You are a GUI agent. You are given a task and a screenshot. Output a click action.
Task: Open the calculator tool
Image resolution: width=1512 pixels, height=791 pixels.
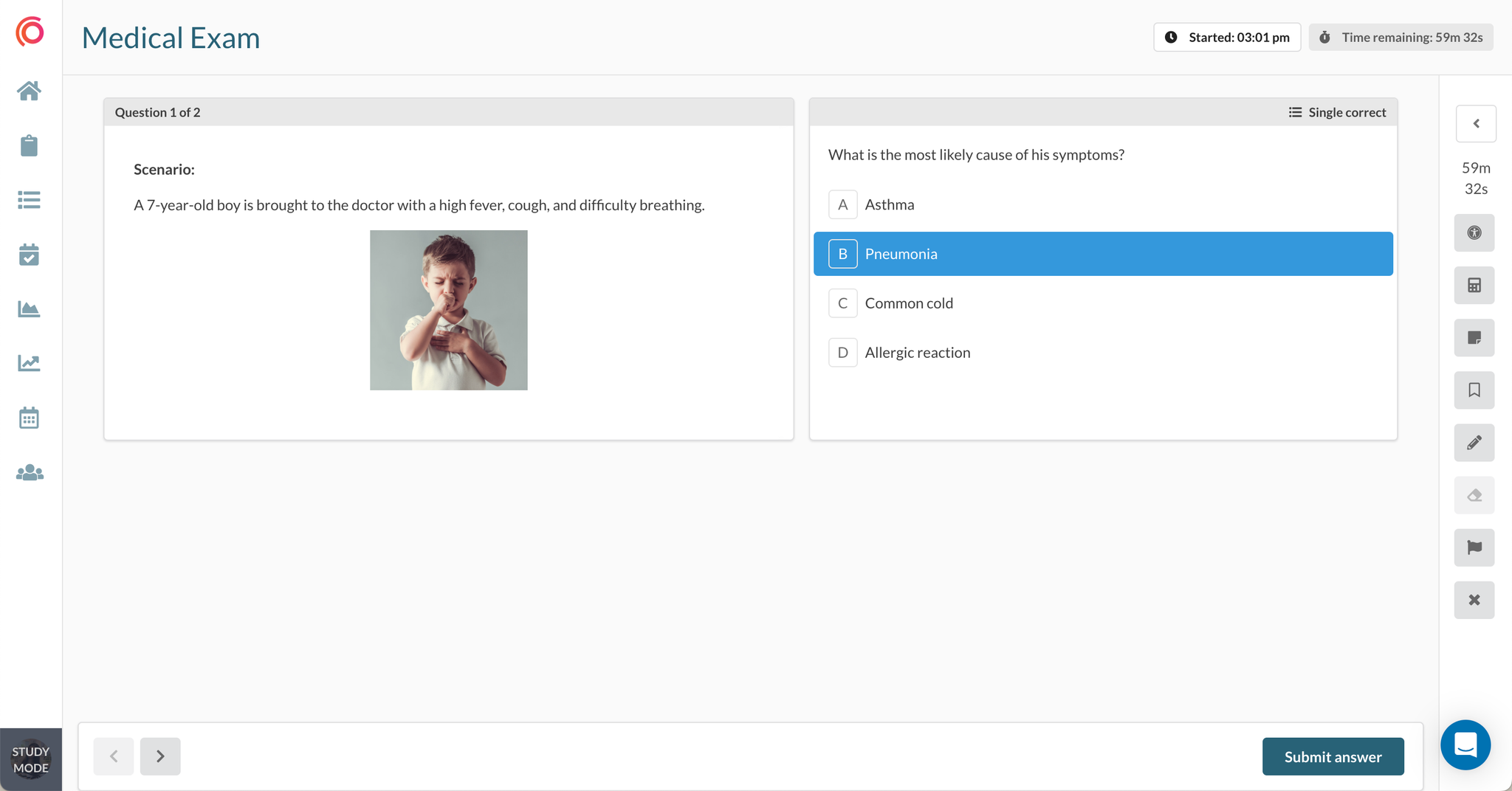(1474, 286)
